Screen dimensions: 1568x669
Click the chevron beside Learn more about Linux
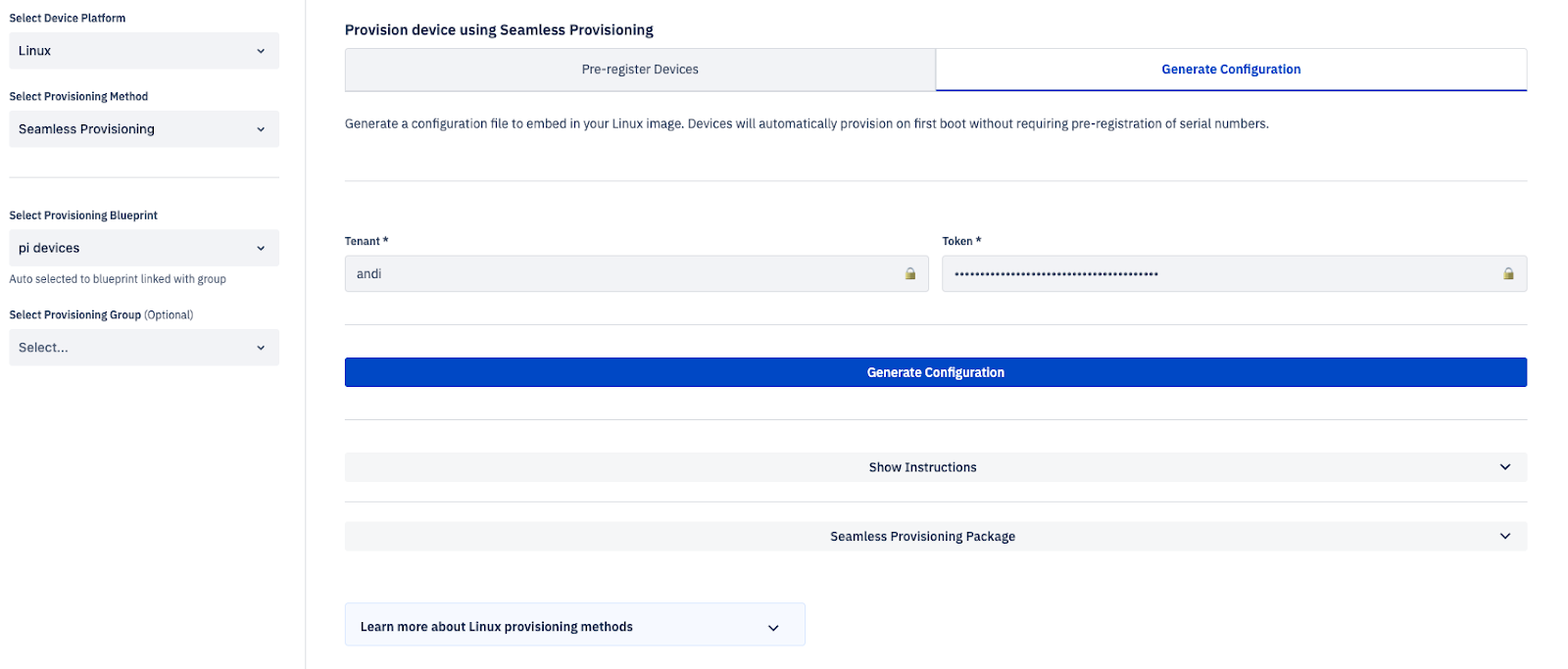[773, 628]
